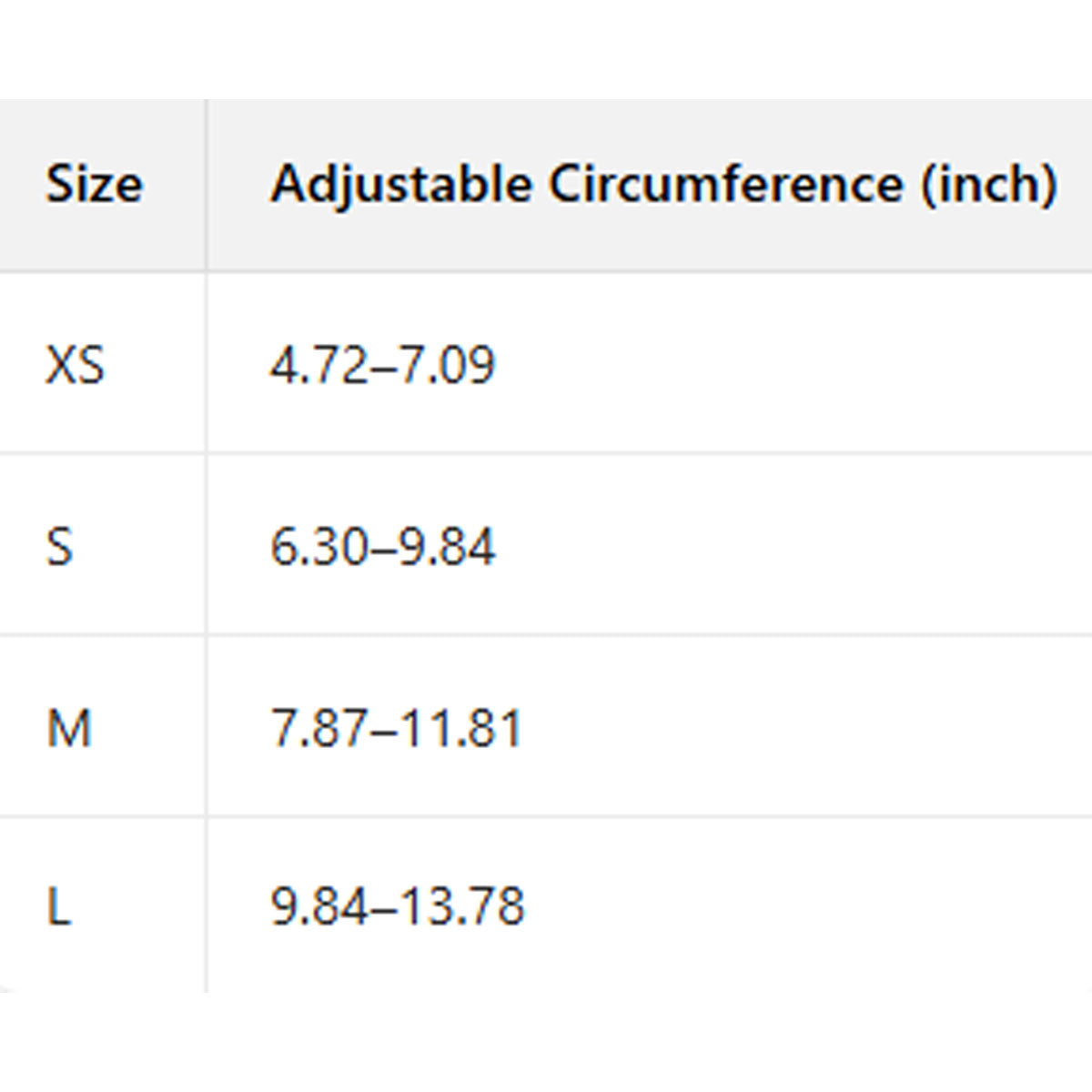Click the 11.81 maximum value for M
This screenshot has height=1092, width=1092.
click(462, 728)
